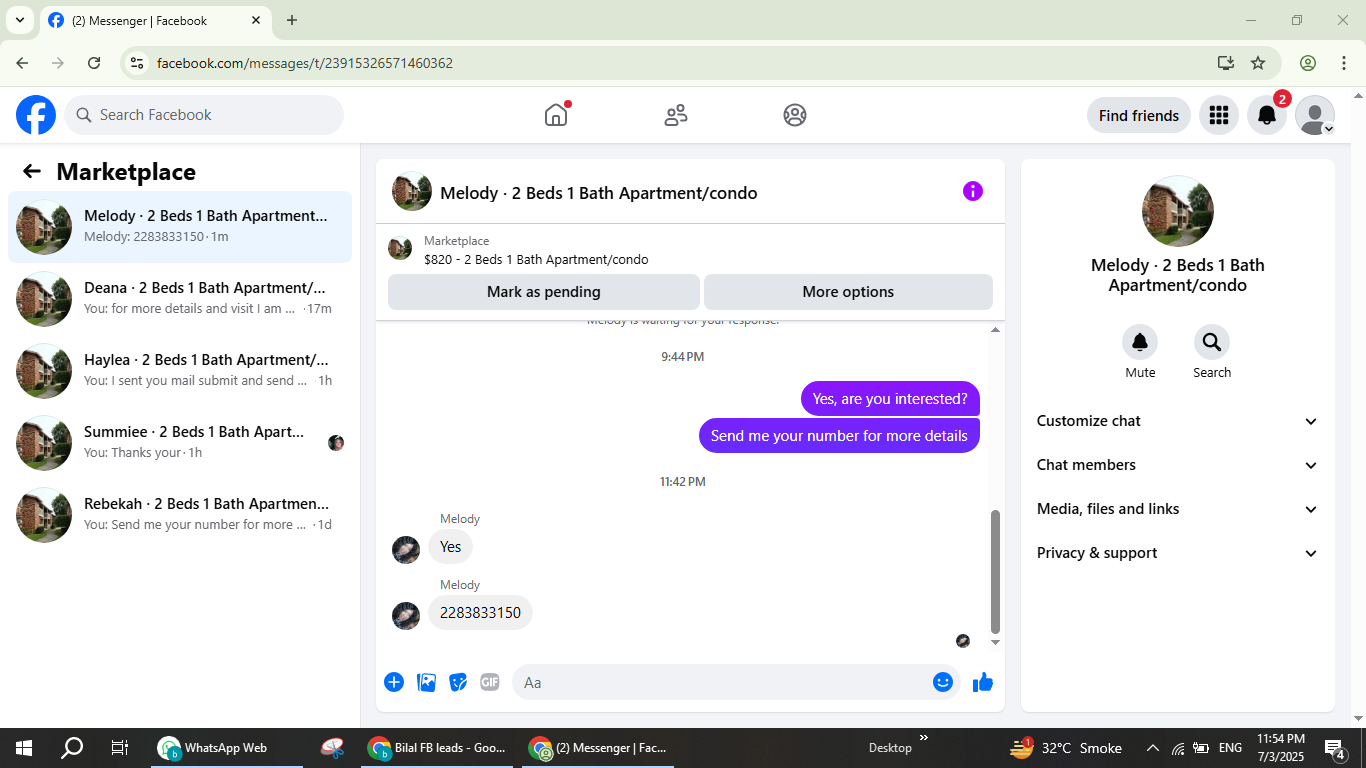Screen dimensions: 1366x768
Task: Open Windows taskbar search
Action: pos(72,748)
